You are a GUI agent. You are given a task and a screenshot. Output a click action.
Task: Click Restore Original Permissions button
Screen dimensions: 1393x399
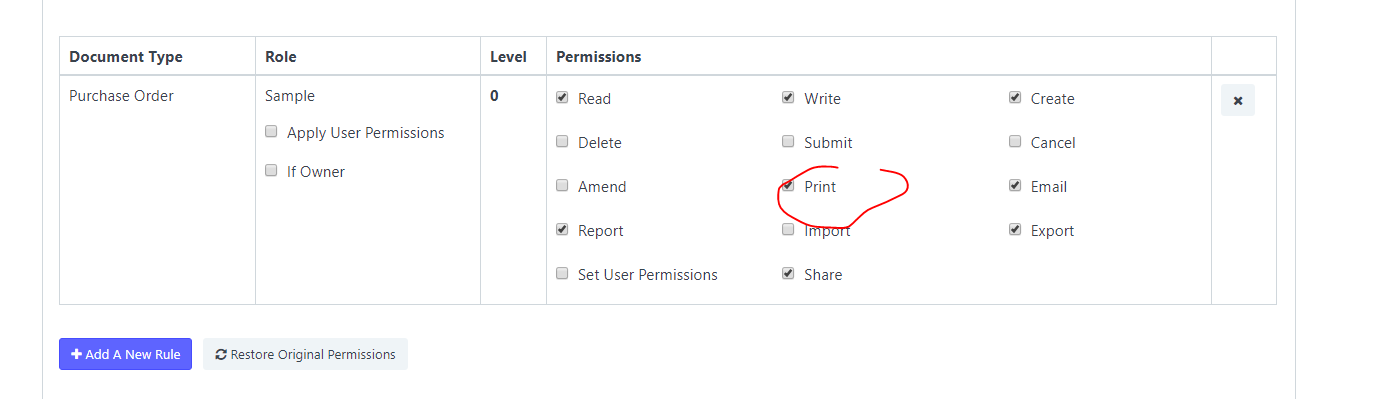(x=305, y=354)
